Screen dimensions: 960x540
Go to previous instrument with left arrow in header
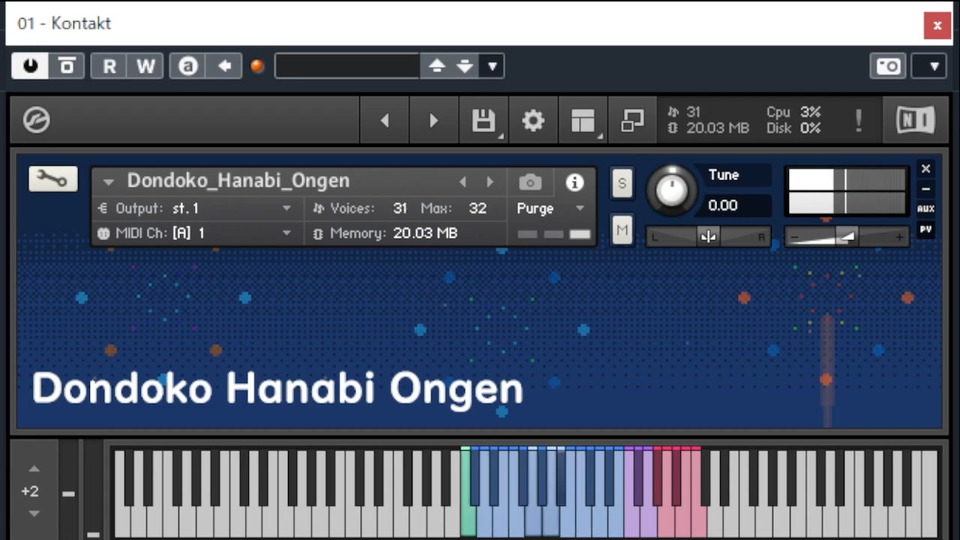(384, 120)
